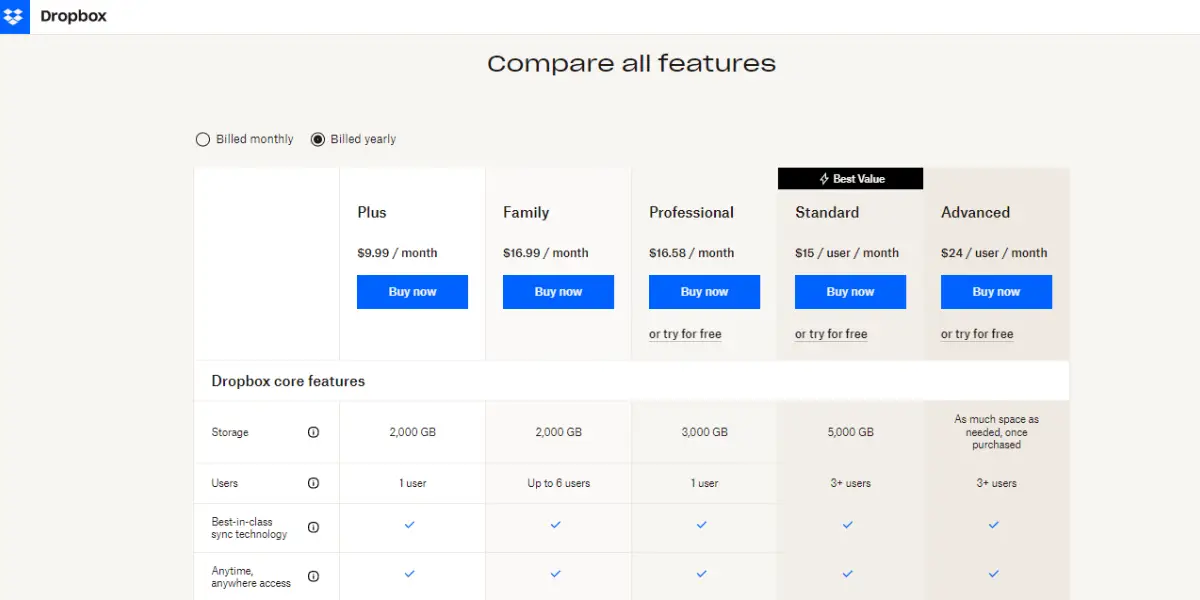The height and width of the screenshot is (600, 1200).
Task: Click Best-in-class sync technology label
Action: coord(249,528)
